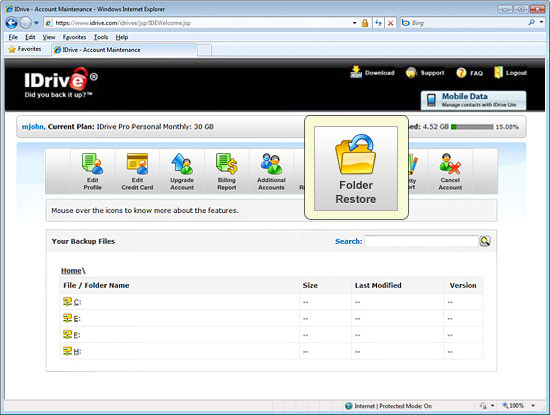Click the Favorites star button
This screenshot has width=550, height=415.
point(25,49)
